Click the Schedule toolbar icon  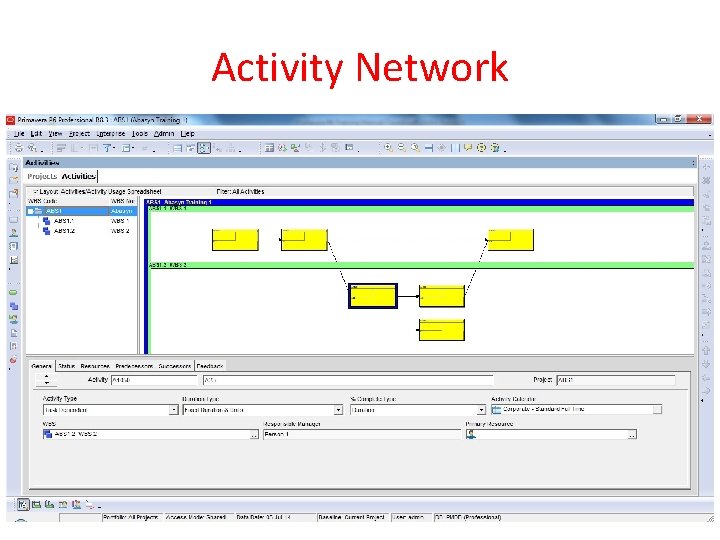point(282,148)
